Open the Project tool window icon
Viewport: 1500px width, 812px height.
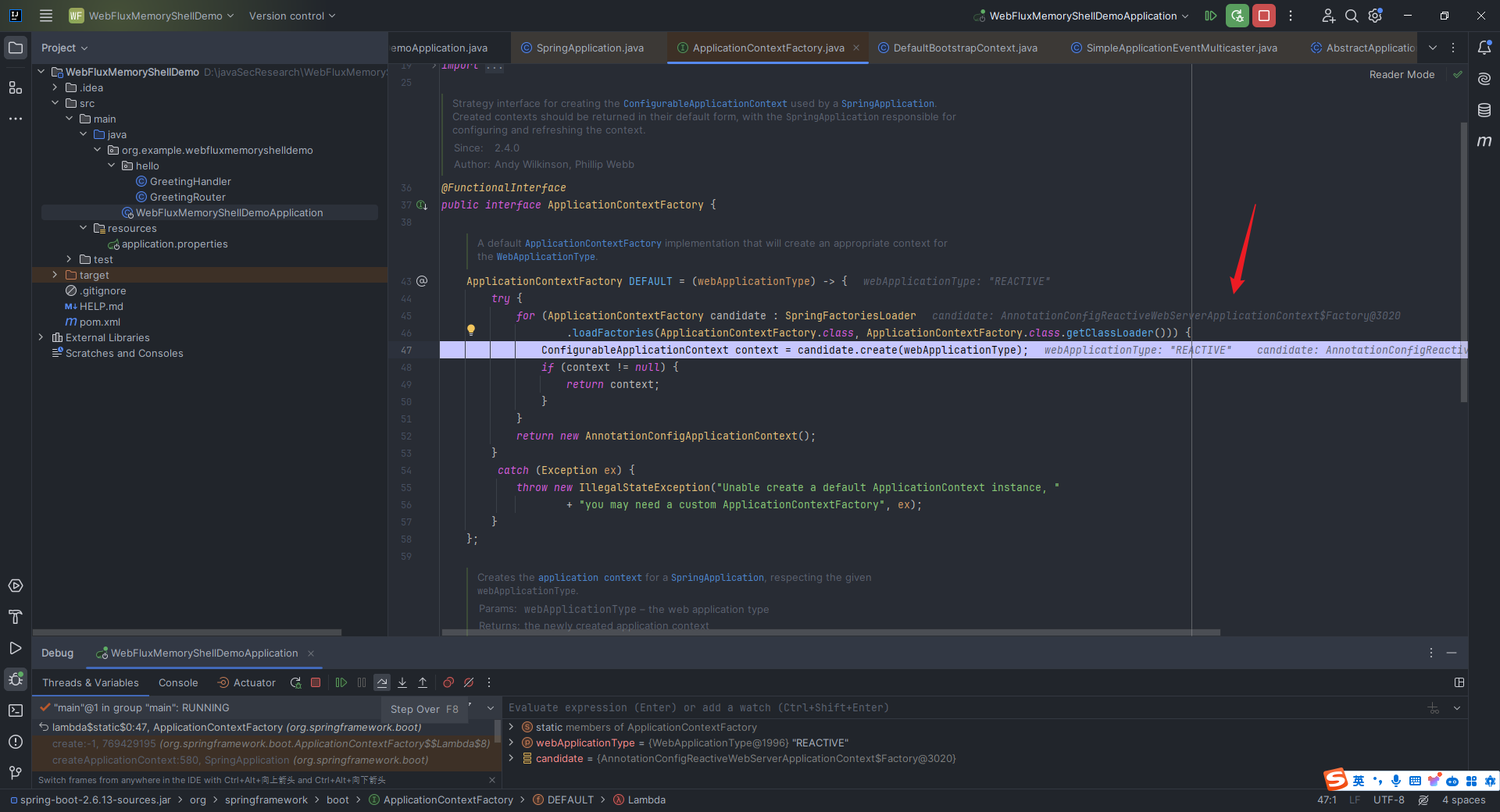point(16,48)
